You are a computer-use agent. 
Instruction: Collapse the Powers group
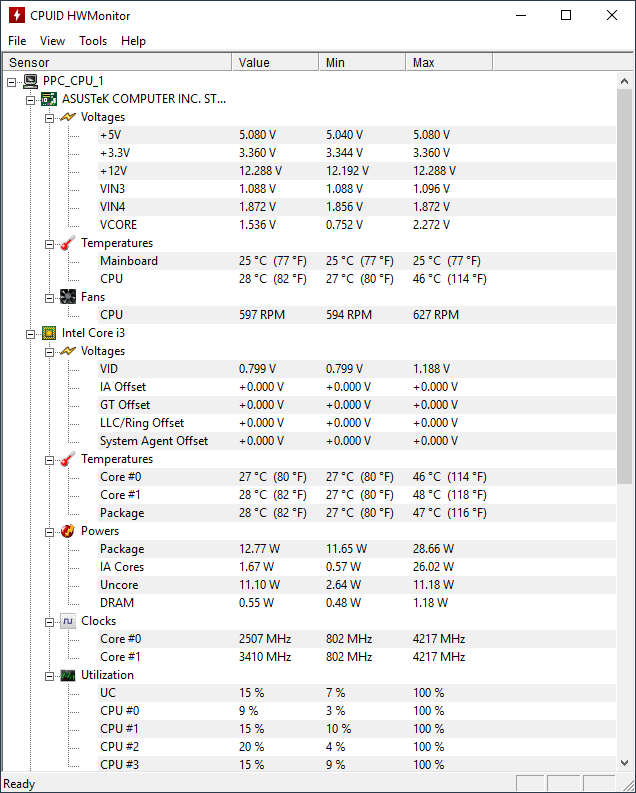[x=50, y=533]
